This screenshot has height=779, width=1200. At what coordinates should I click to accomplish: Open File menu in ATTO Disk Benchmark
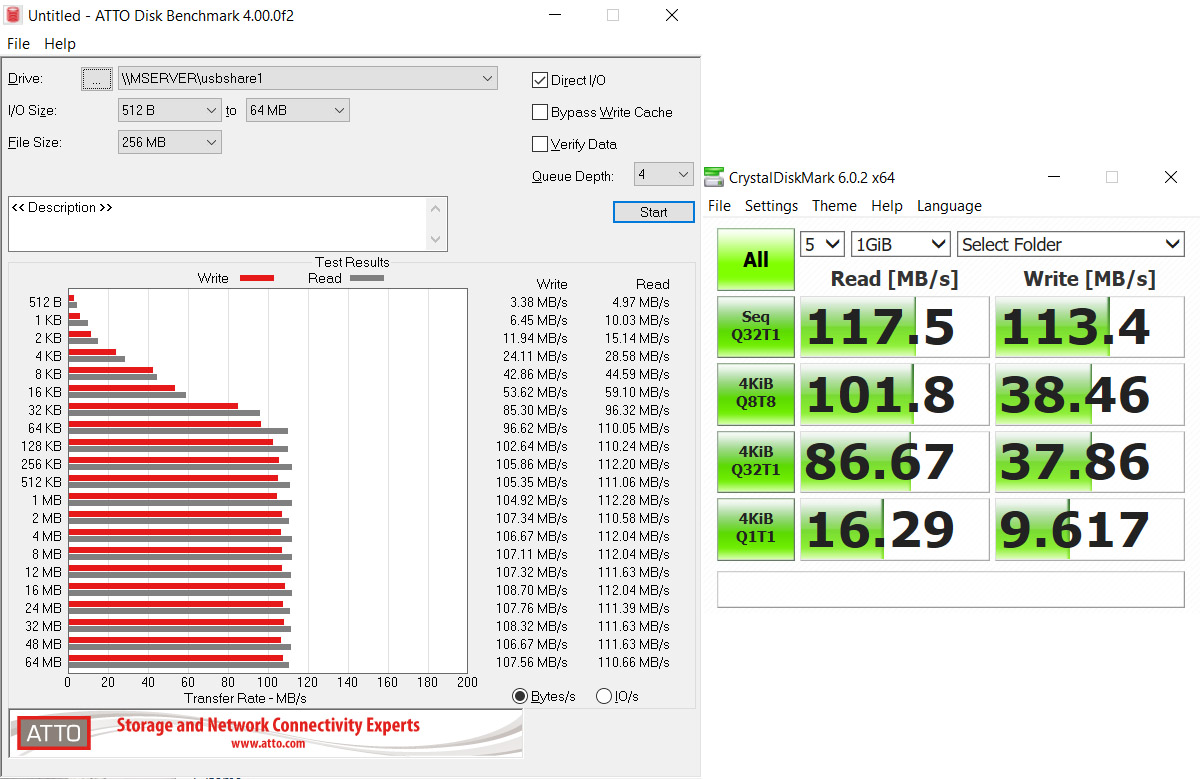(18, 44)
